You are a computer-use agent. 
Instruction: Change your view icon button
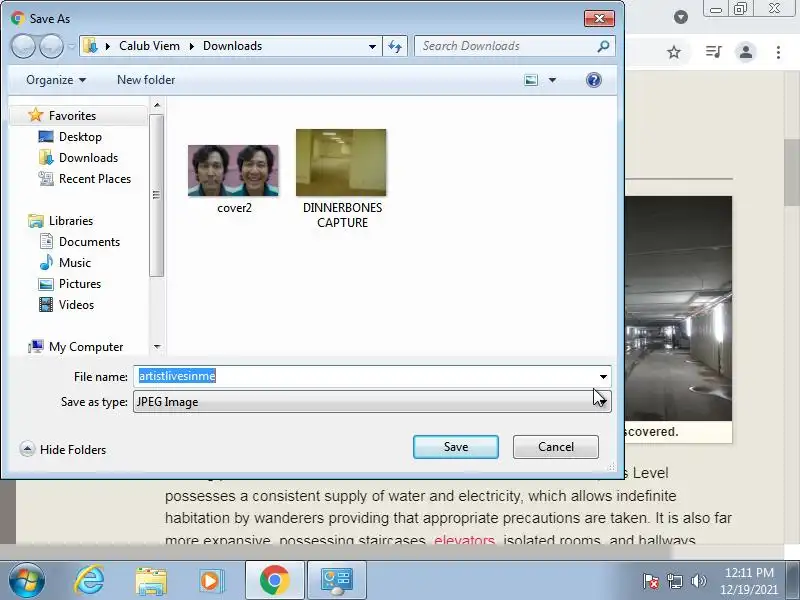point(531,80)
